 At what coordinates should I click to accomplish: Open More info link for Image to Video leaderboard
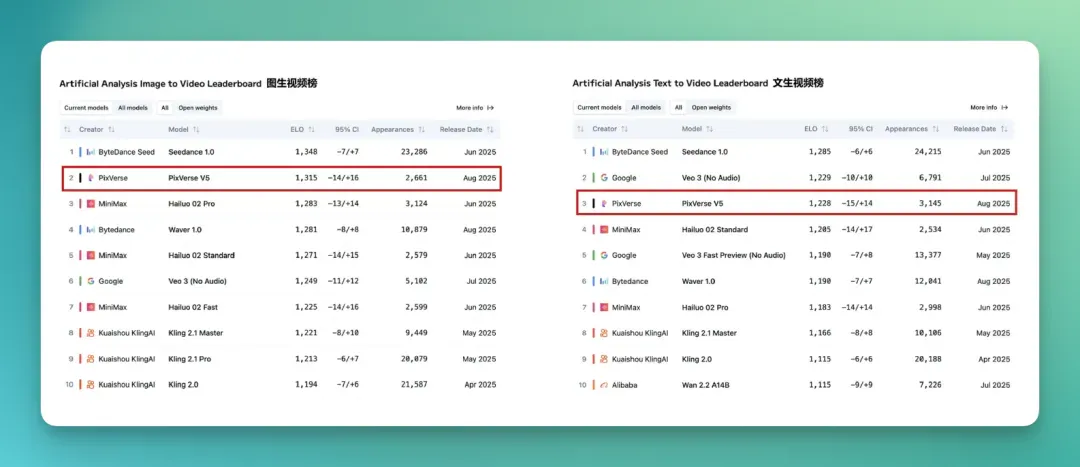pos(475,108)
